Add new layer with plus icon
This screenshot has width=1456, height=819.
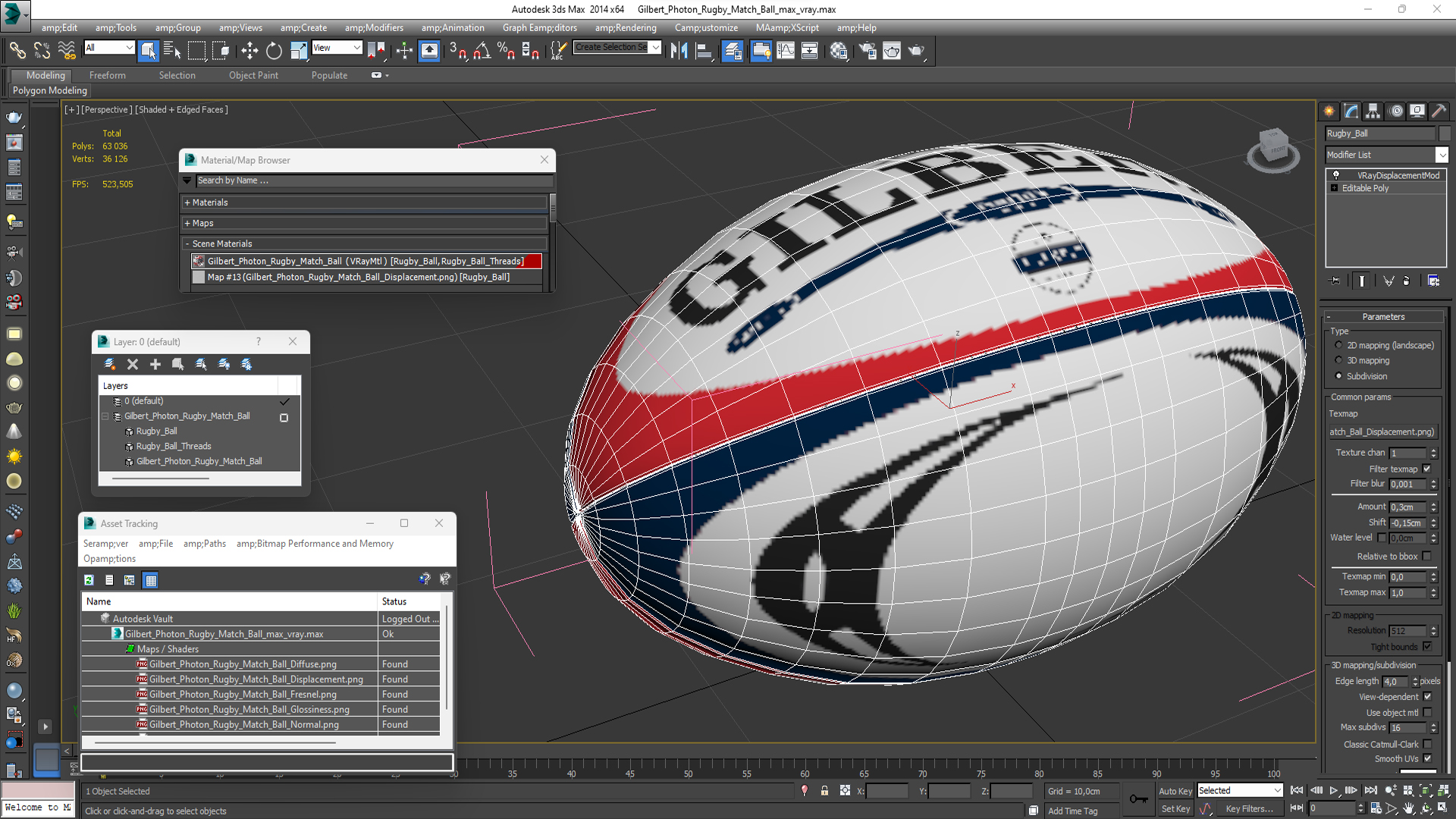pos(155,364)
